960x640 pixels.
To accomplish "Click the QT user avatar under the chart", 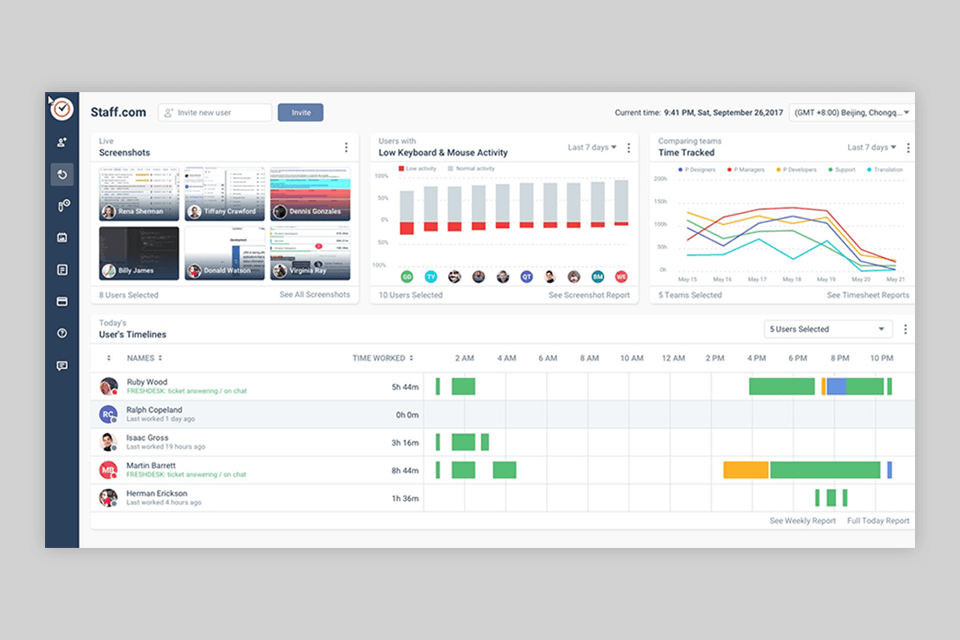I will point(527,277).
